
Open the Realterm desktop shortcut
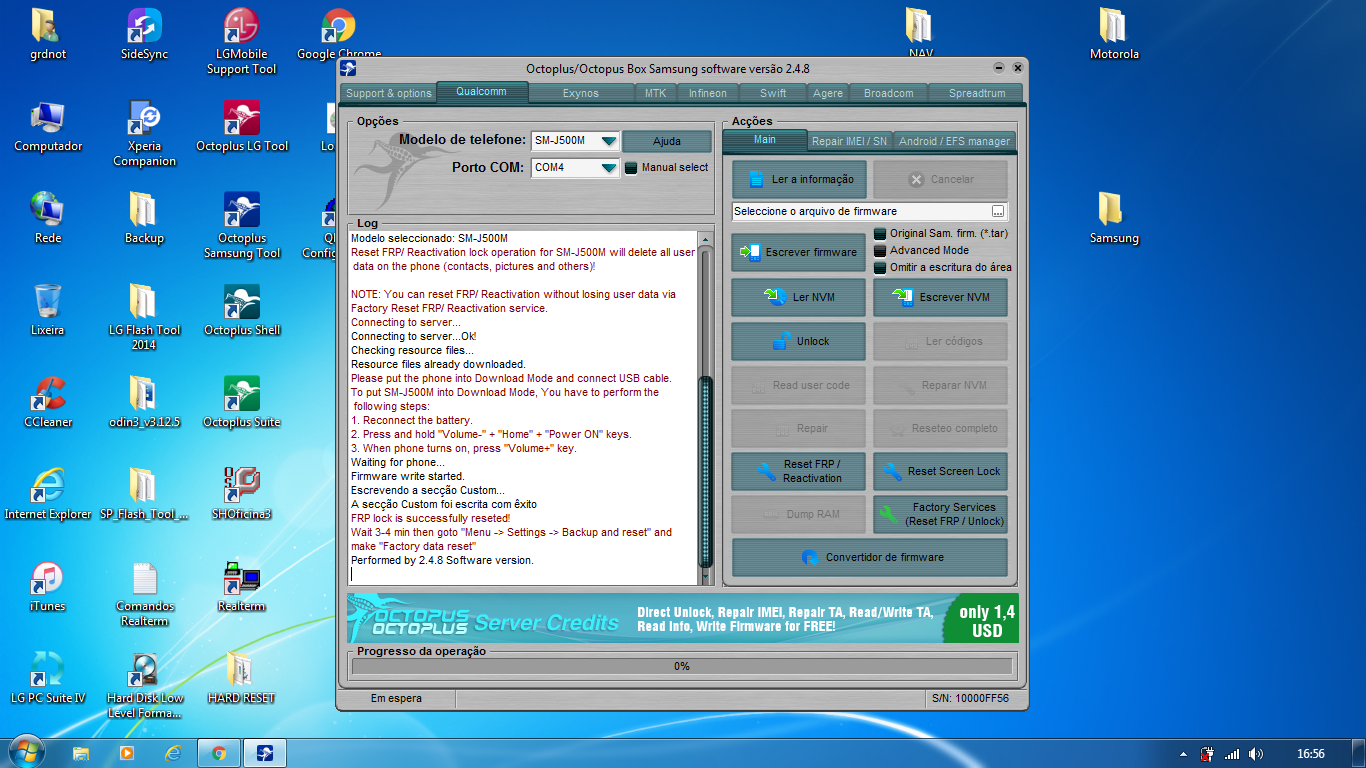tap(242, 586)
